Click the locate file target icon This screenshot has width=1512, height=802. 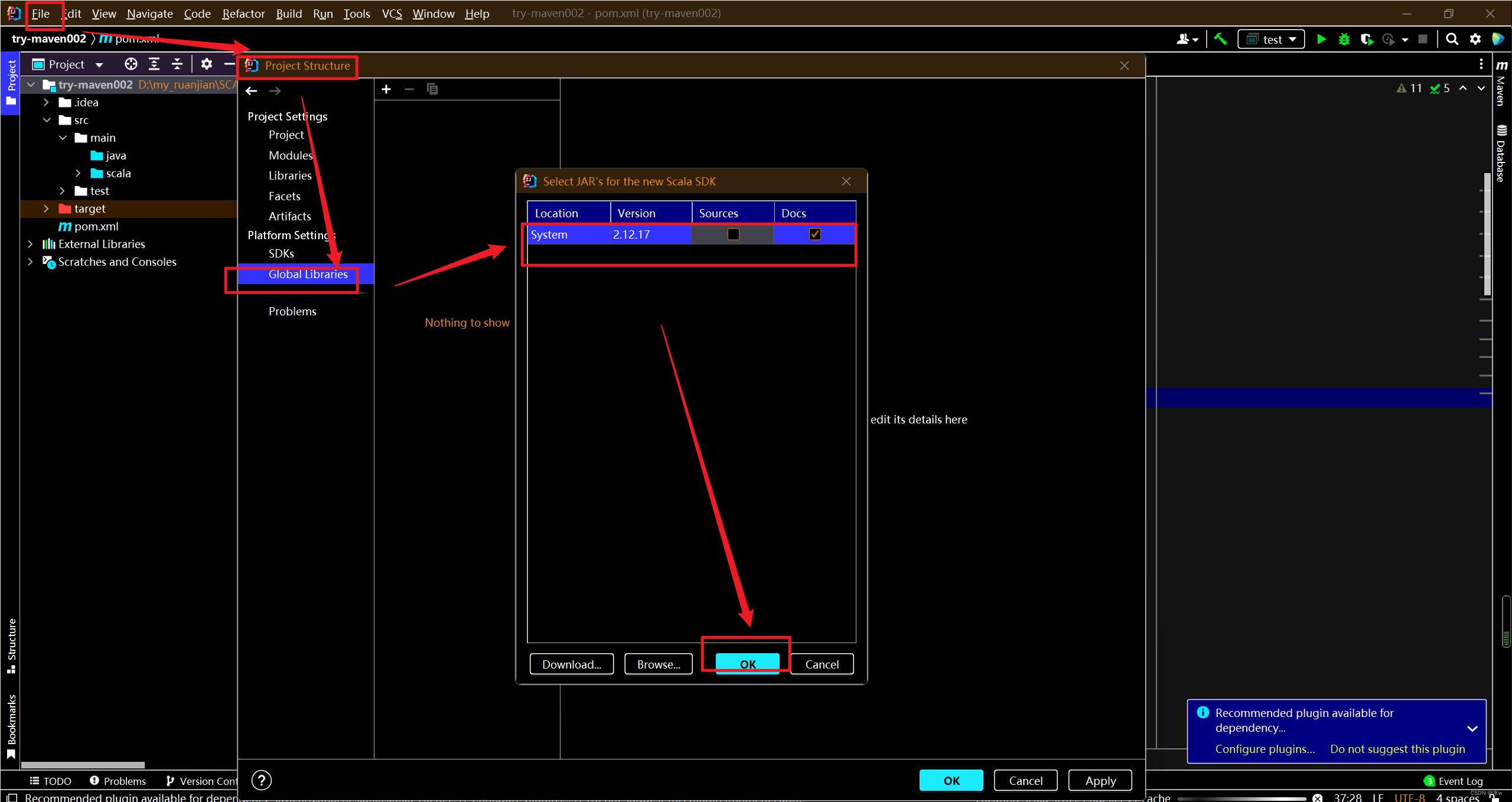(x=131, y=64)
